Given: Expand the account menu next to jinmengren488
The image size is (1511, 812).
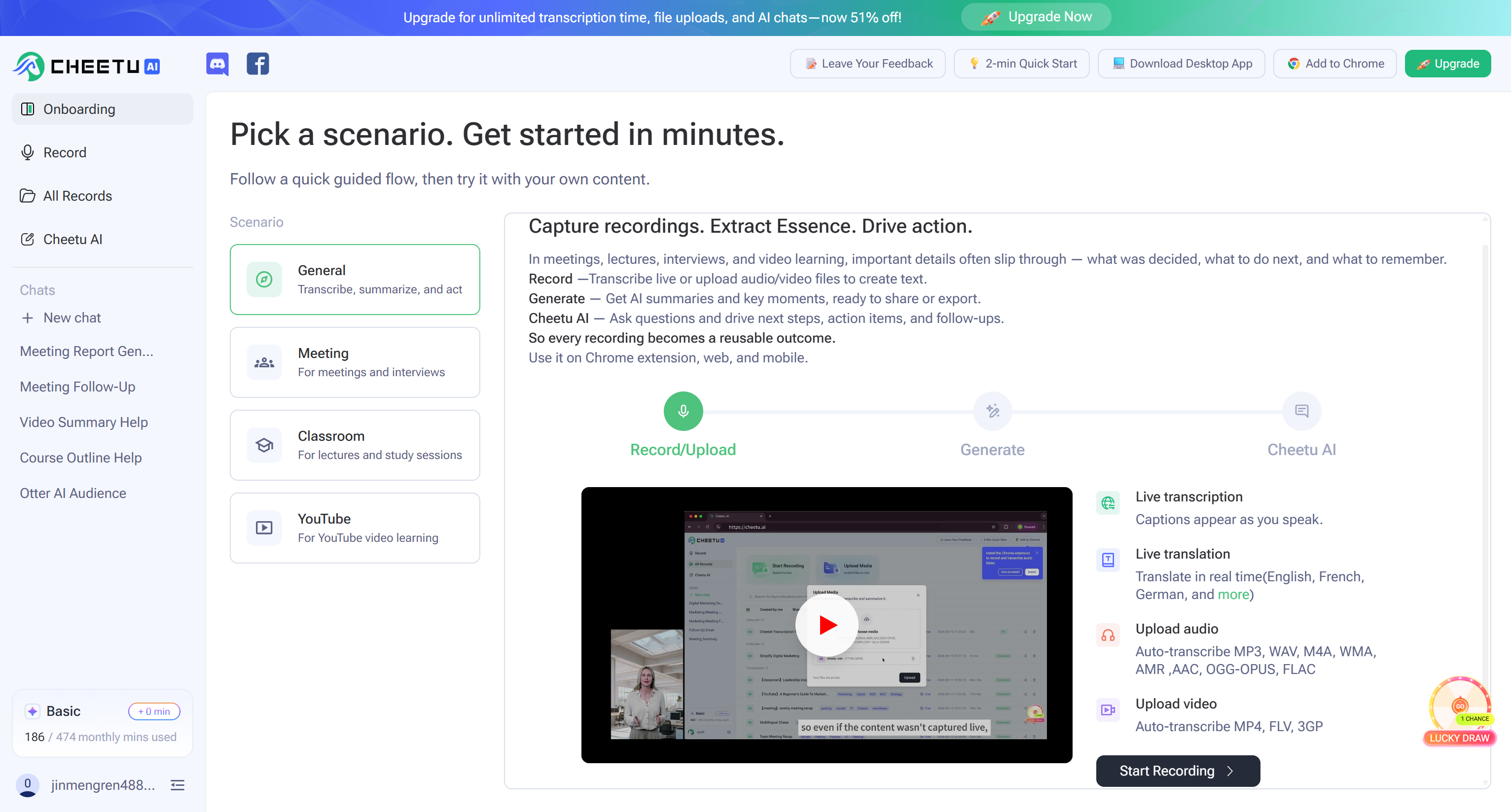Looking at the screenshot, I should [x=178, y=785].
